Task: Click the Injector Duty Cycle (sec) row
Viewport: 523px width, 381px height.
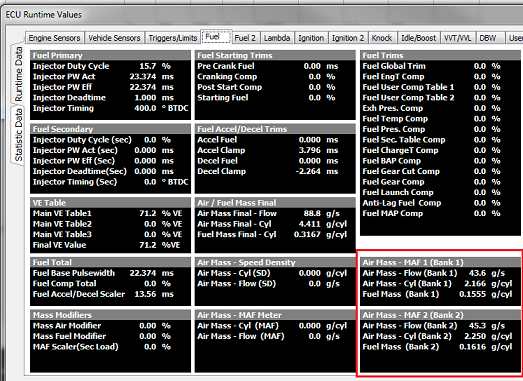Action: click(110, 140)
